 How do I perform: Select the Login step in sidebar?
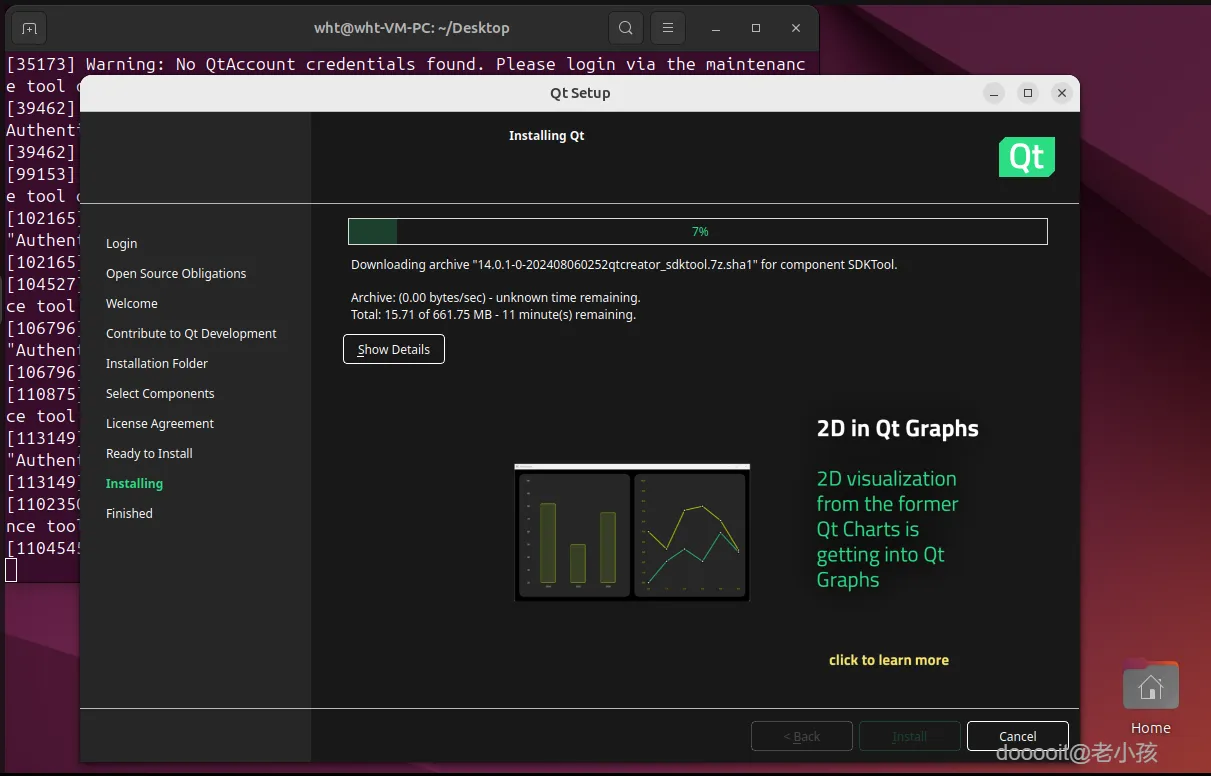tap(122, 243)
